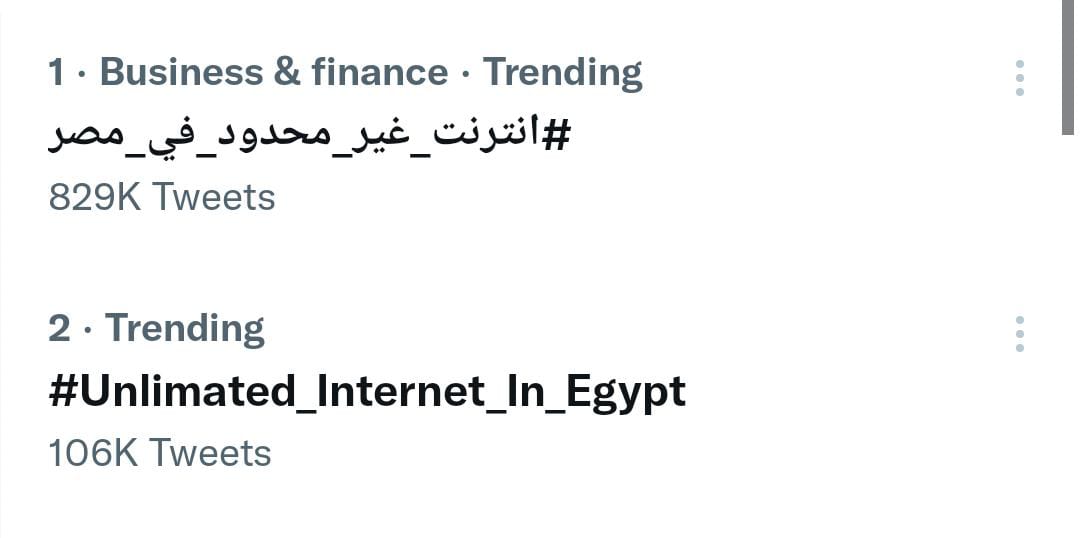Click the Trending label beside Business & finance
This screenshot has height=538, width=1080.
[562, 72]
